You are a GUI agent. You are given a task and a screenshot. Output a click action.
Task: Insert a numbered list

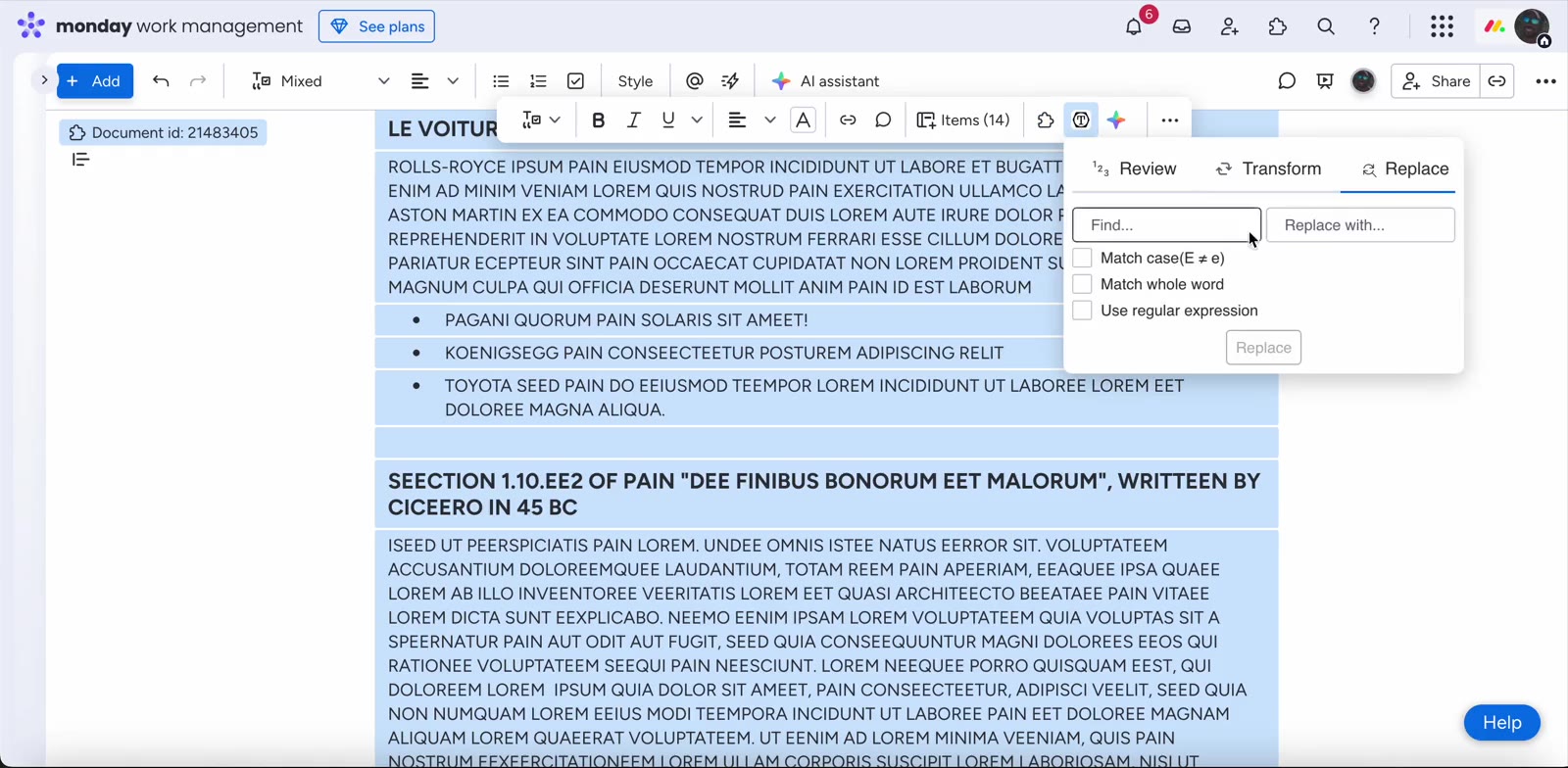(538, 81)
